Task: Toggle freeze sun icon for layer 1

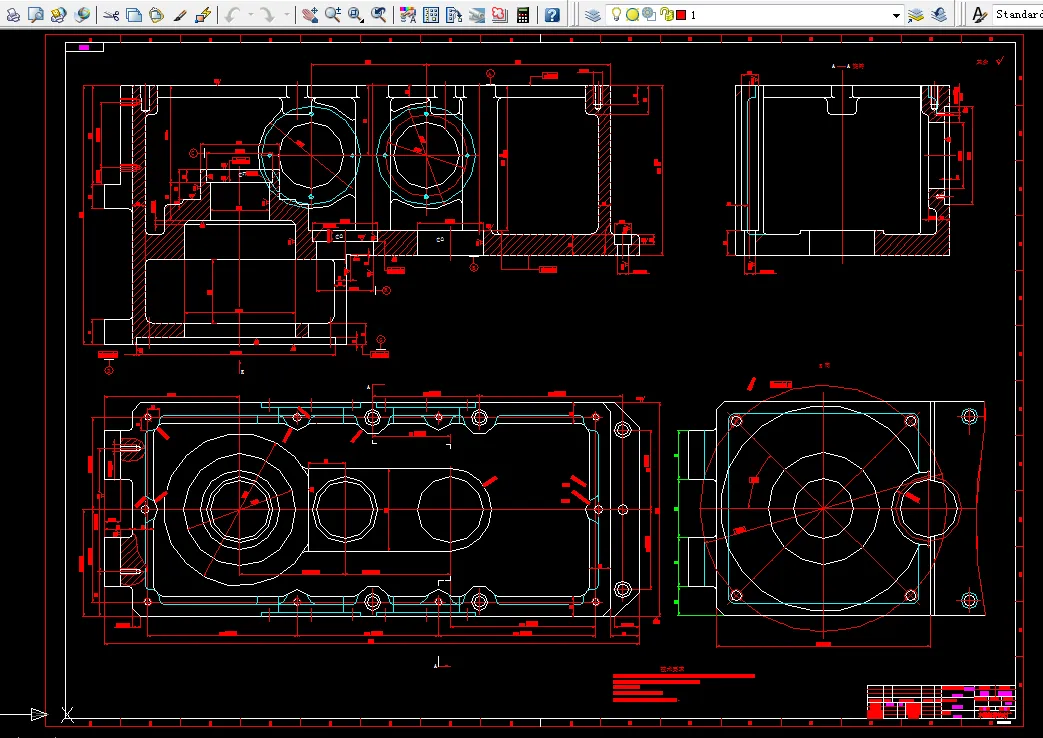Action: (x=633, y=15)
